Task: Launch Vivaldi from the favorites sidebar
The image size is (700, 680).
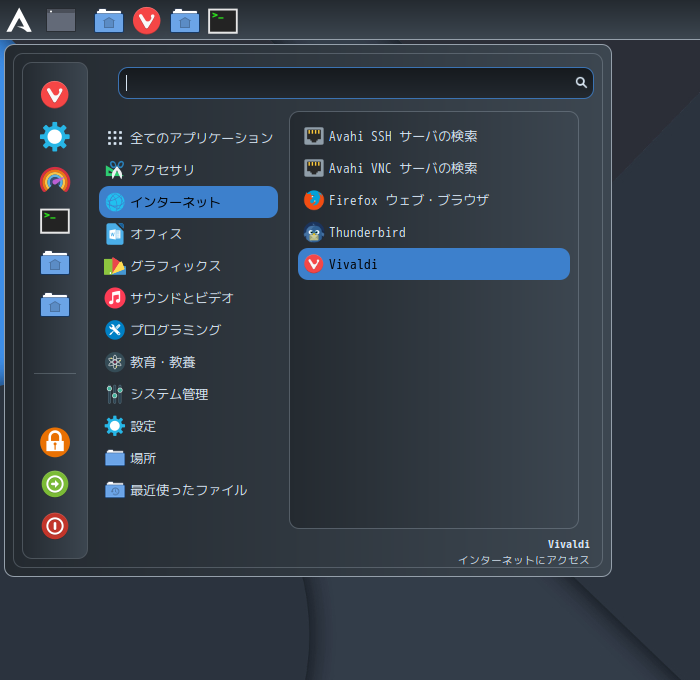Action: pos(55,95)
